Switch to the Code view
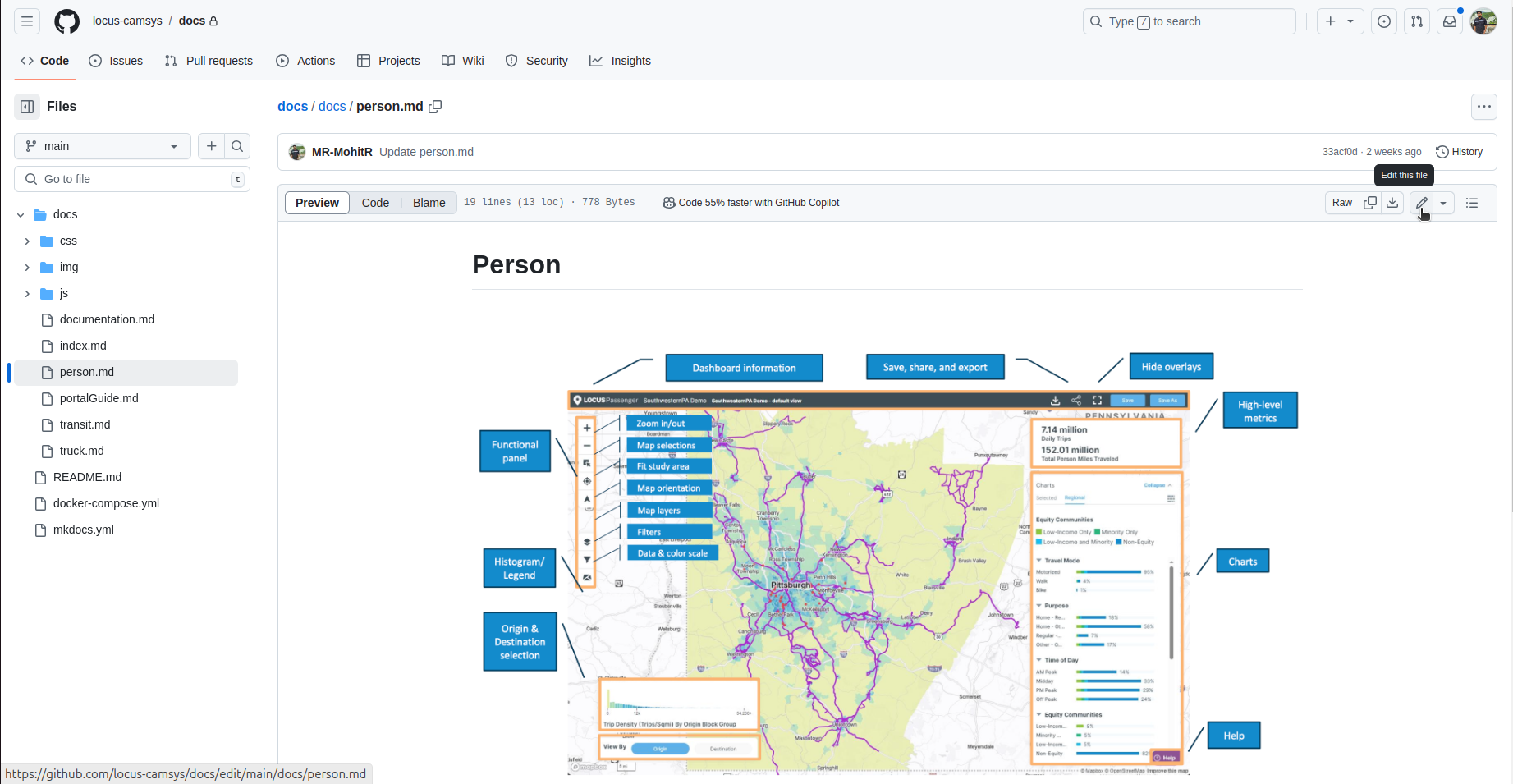This screenshot has height=784, width=1513. click(375, 203)
